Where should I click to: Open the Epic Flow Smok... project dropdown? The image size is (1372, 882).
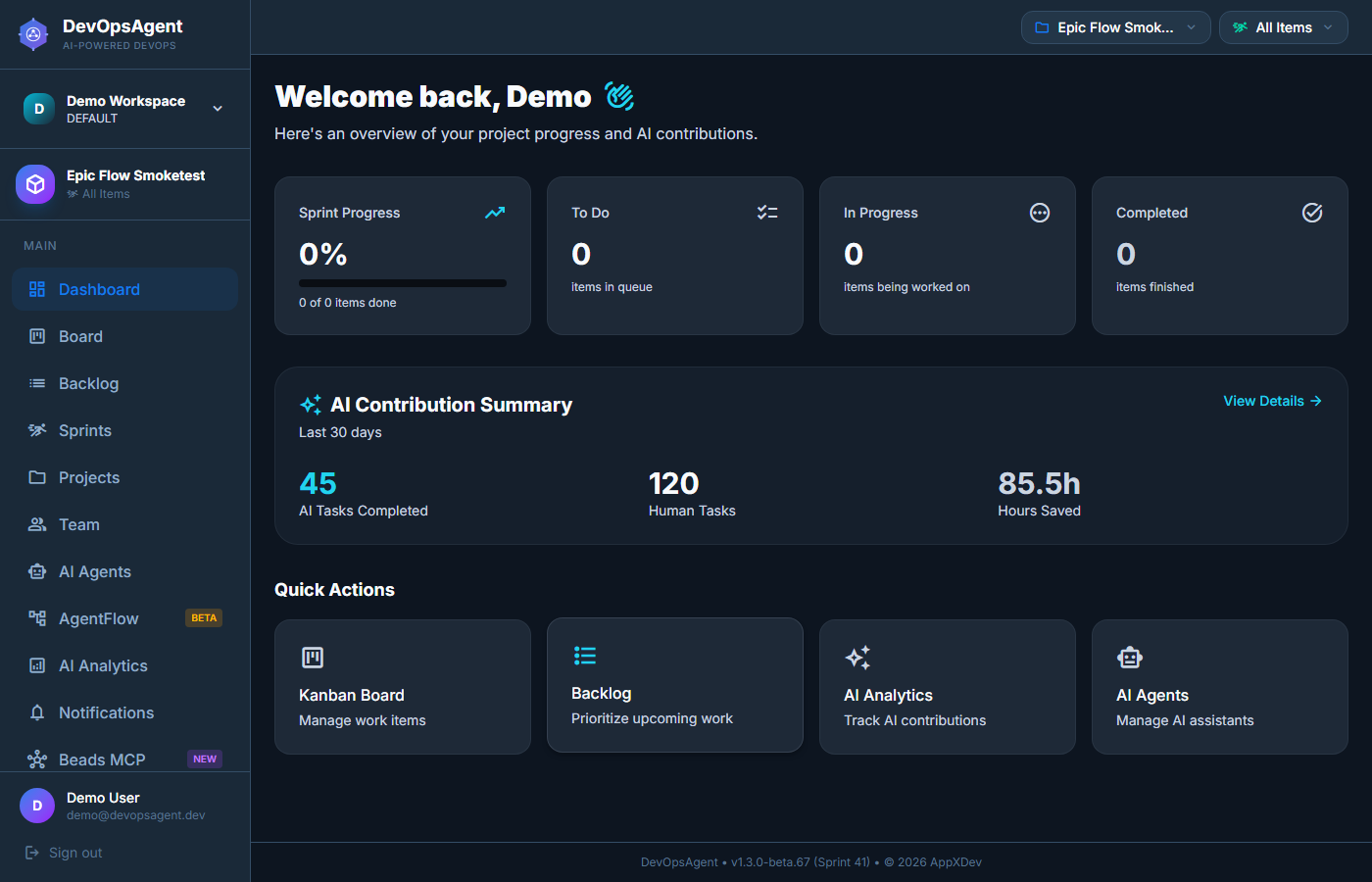pos(1115,27)
